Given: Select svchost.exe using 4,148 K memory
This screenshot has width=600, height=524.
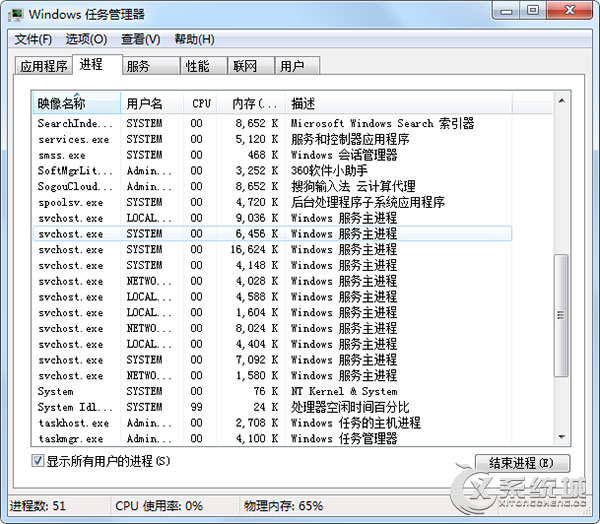Looking at the screenshot, I should [x=272, y=265].
